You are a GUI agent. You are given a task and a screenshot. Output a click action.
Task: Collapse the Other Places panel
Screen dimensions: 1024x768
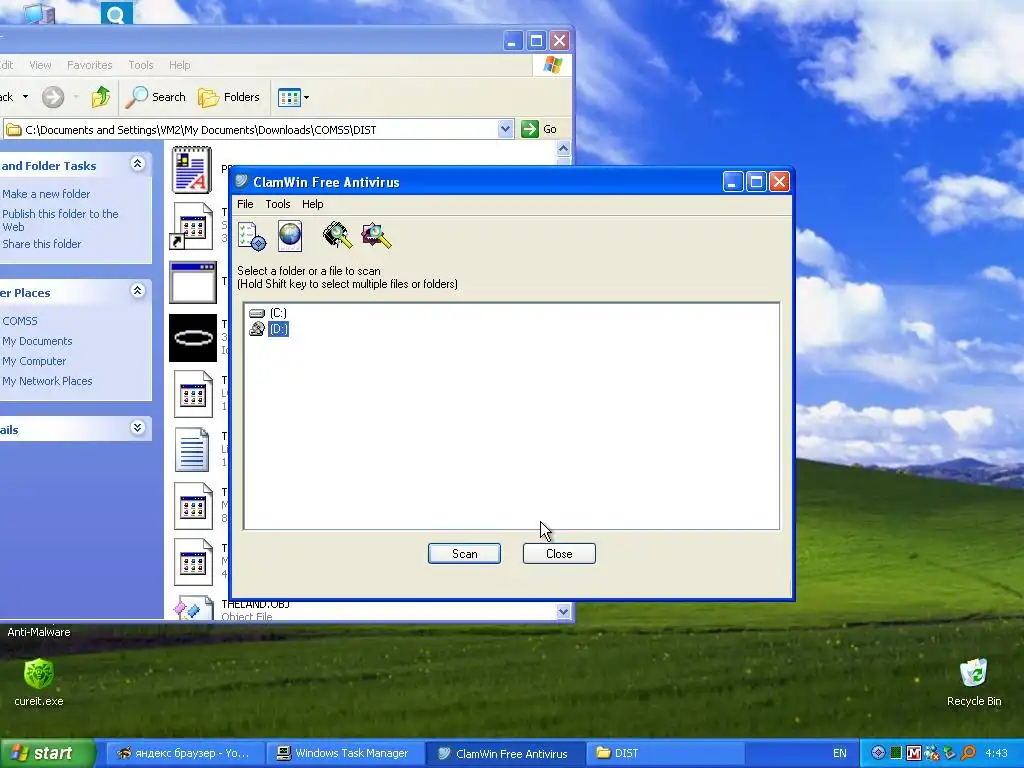(x=137, y=291)
